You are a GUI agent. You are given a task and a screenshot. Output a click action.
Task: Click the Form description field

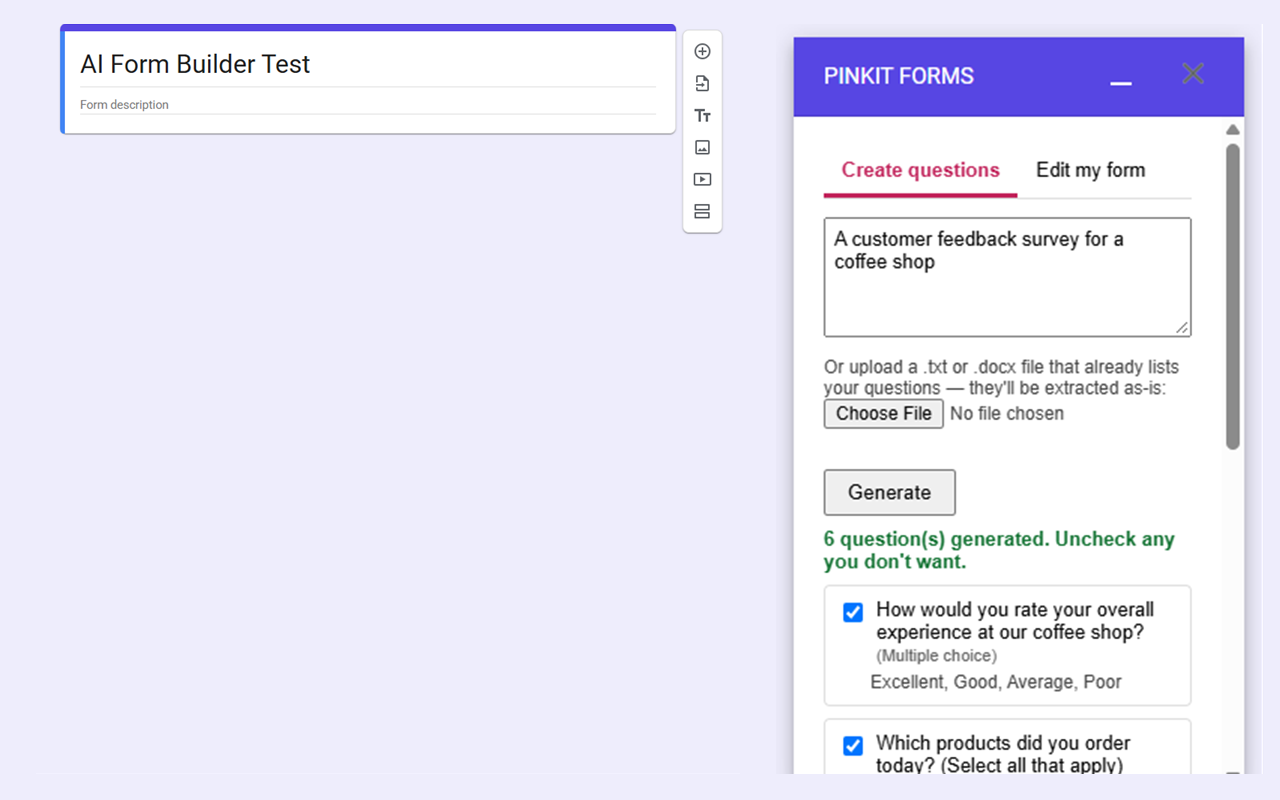click(368, 105)
